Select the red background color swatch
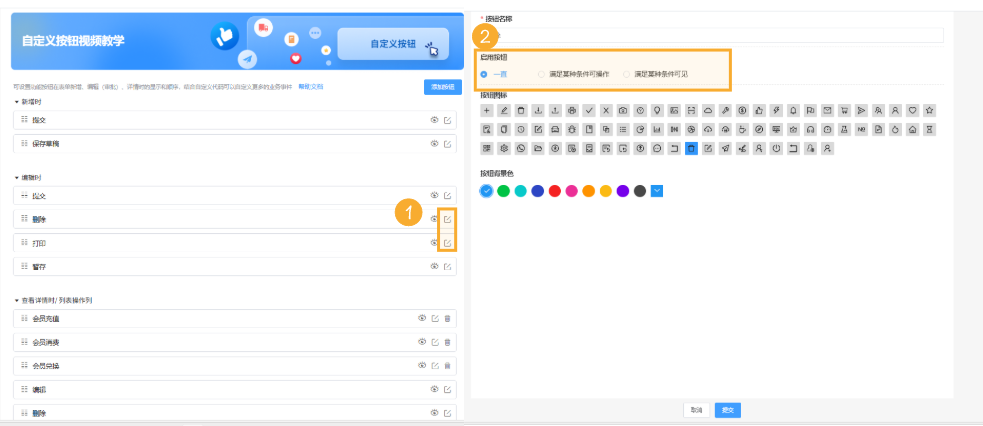 [x=554, y=191]
